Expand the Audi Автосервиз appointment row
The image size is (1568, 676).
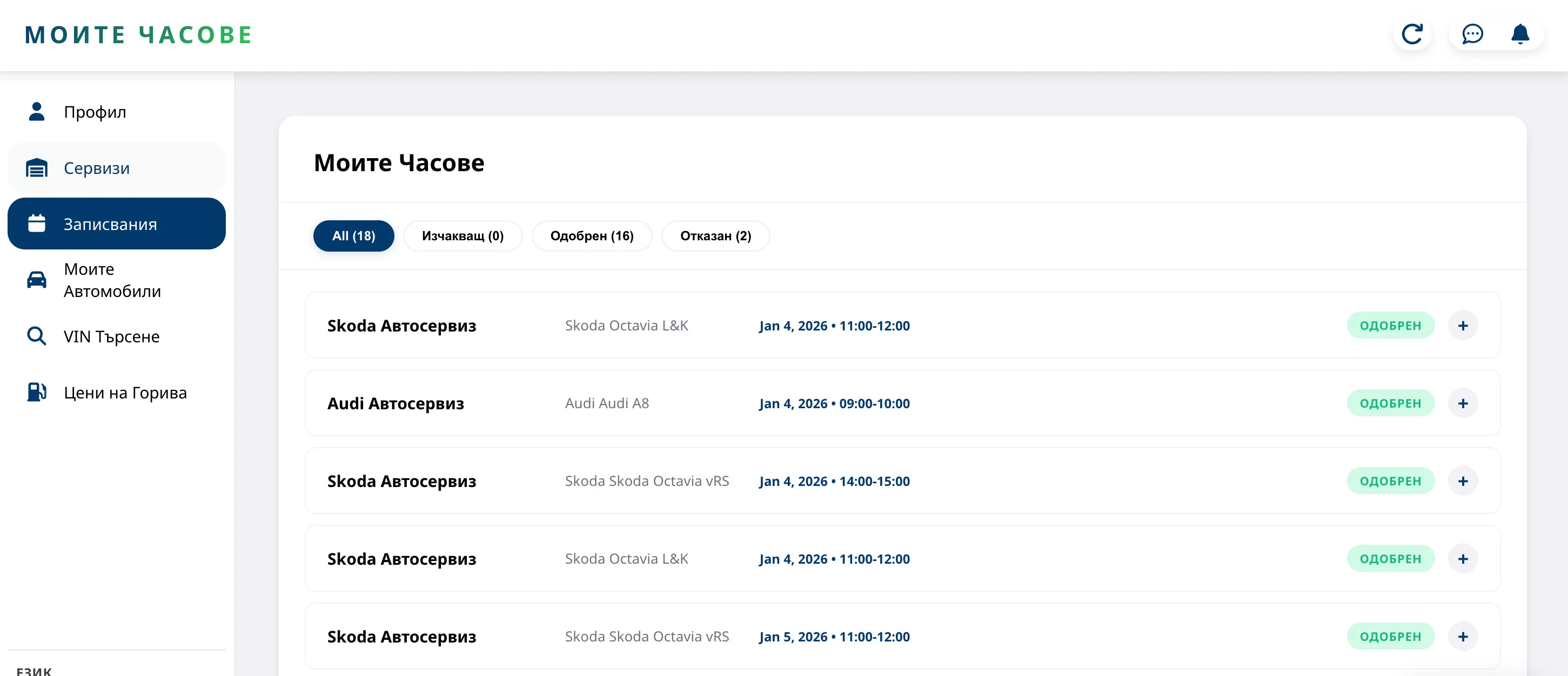point(1463,403)
